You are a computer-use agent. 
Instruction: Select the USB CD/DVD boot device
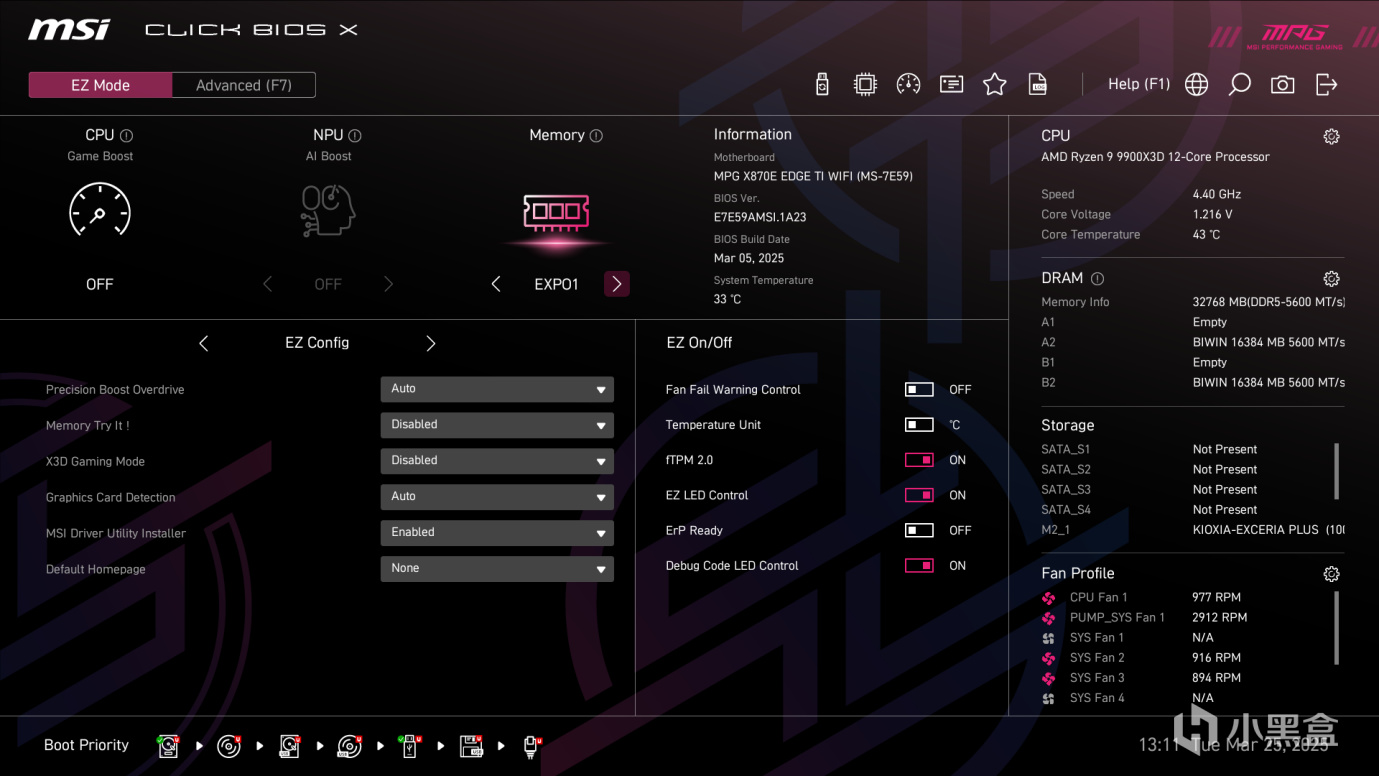349,746
